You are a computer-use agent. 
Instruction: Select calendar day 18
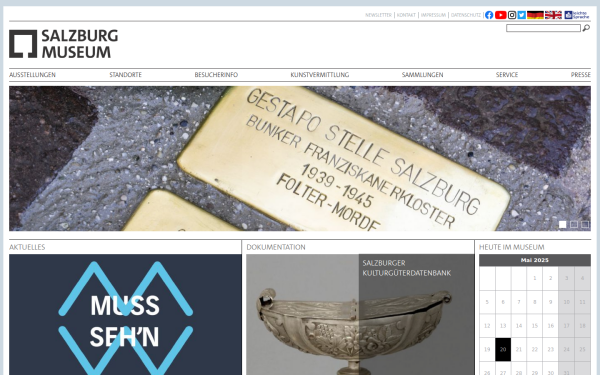coord(582,326)
